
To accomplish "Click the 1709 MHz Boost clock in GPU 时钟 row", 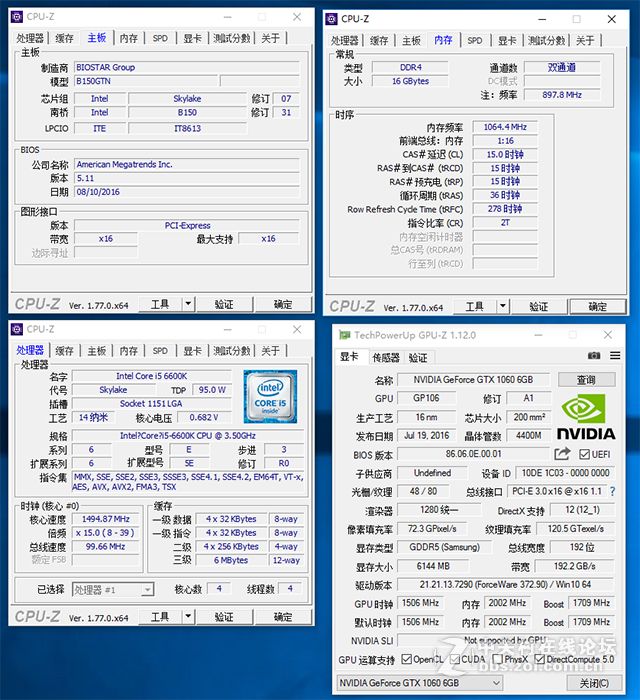I will [591, 603].
